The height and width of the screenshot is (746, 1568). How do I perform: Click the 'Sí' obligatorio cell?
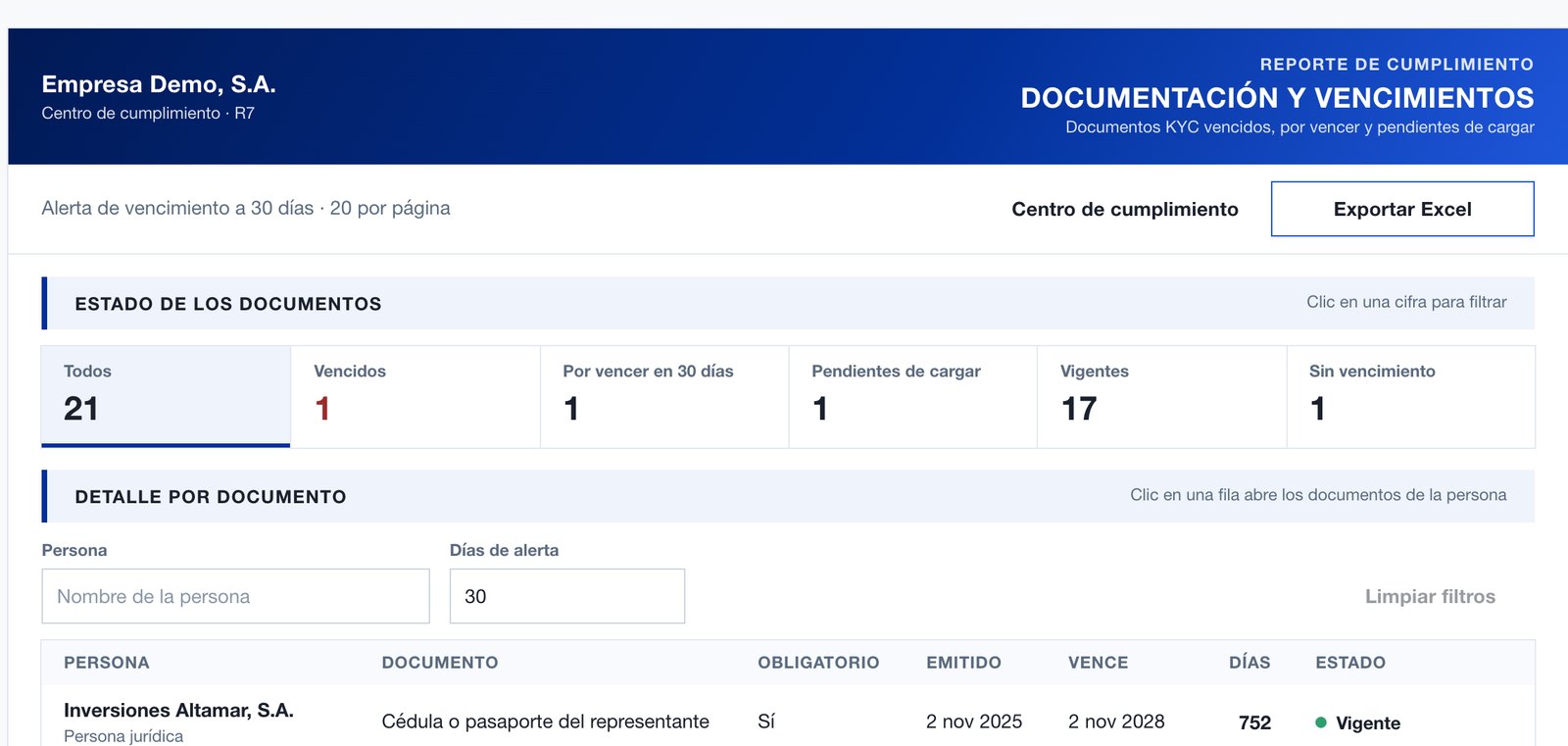[766, 721]
